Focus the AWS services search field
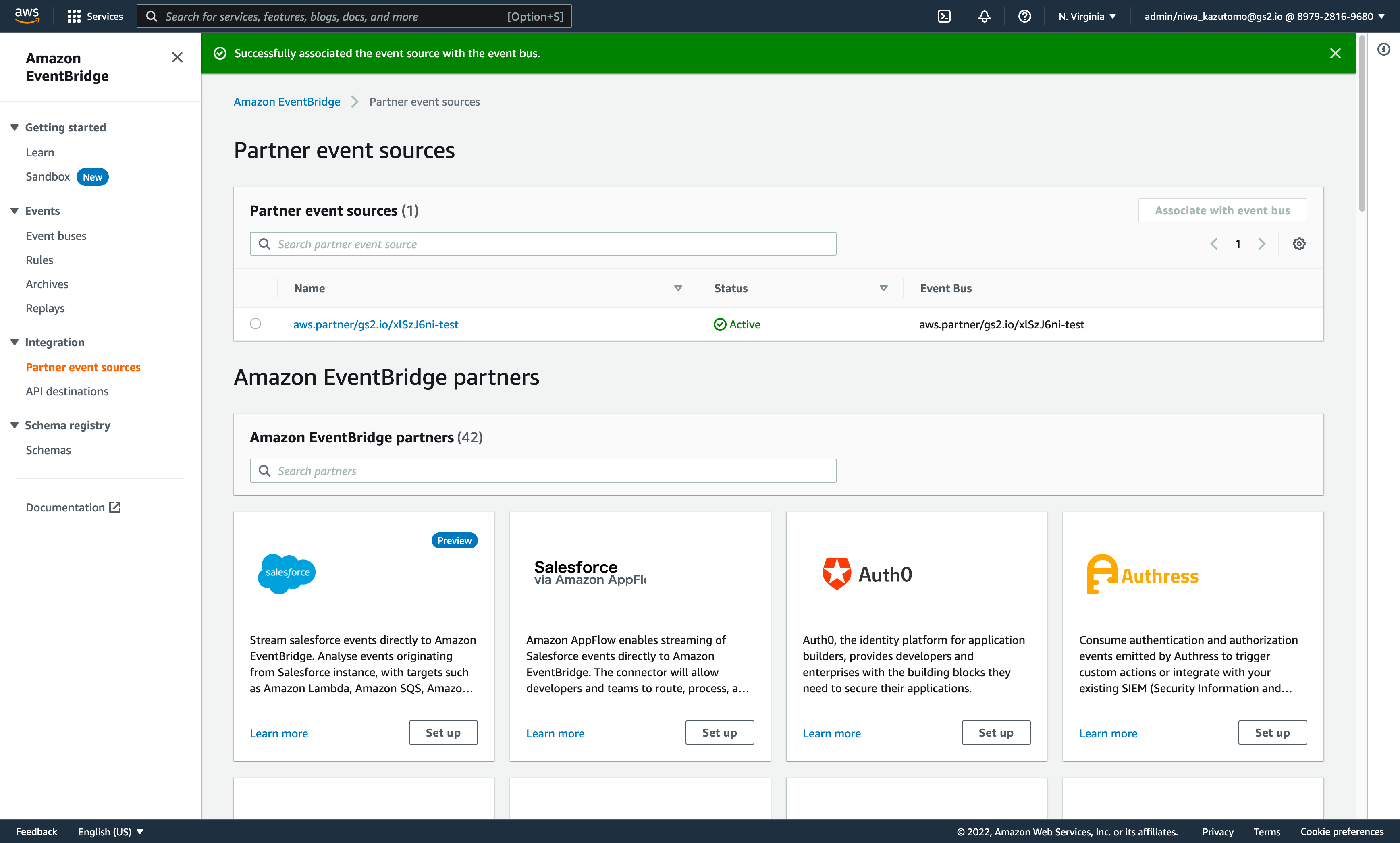Image resolution: width=1400 pixels, height=843 pixels. 354,16
